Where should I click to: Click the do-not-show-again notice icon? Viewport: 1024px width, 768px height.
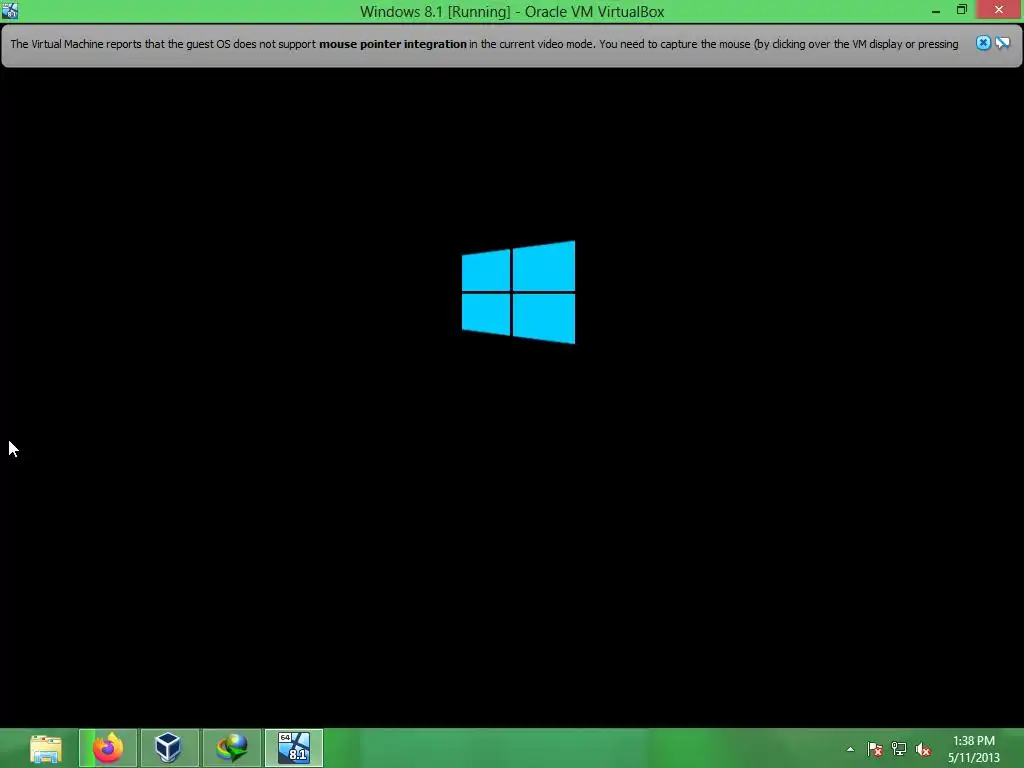[x=1002, y=43]
